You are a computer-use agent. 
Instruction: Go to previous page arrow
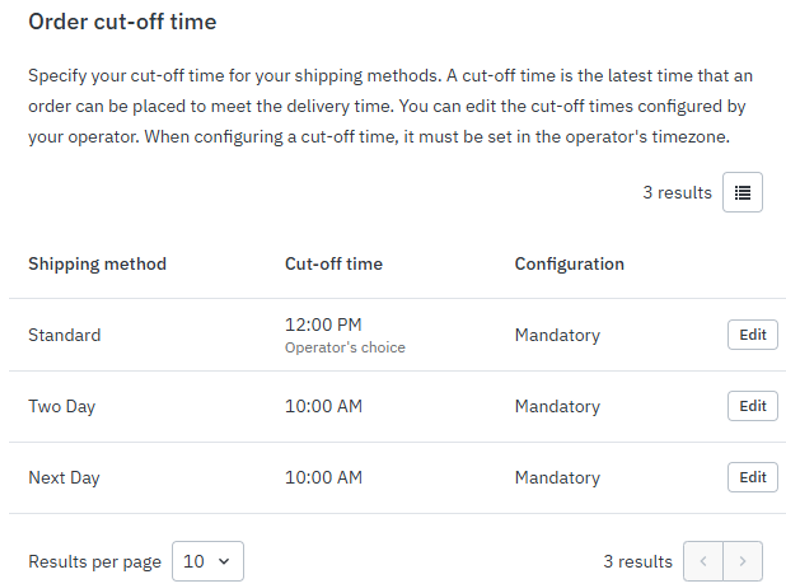click(703, 561)
